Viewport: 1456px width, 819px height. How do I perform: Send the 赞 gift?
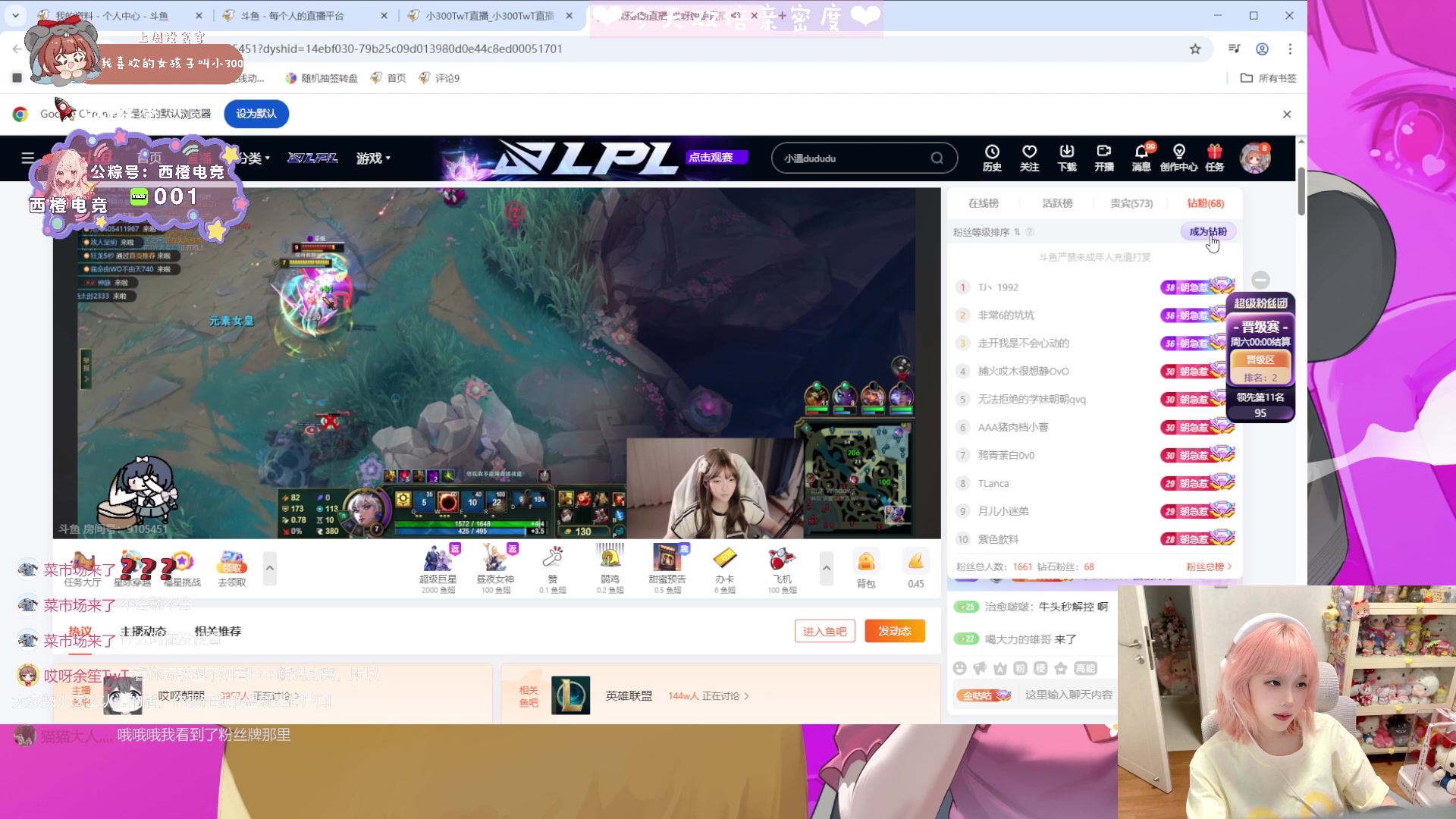pos(553,568)
